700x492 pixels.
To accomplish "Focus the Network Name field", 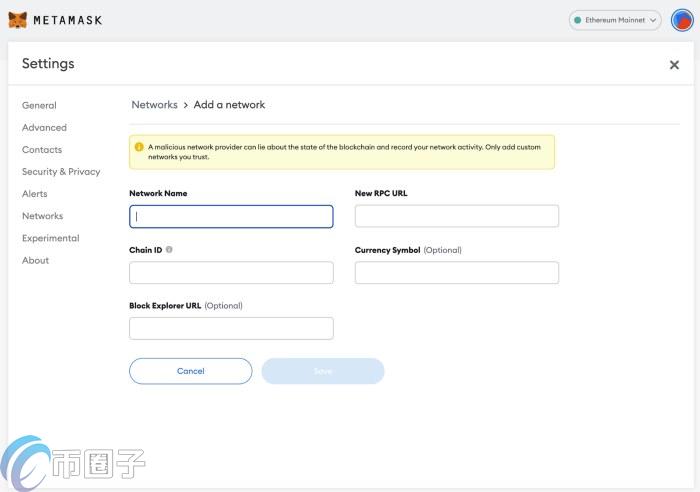I will coord(231,217).
